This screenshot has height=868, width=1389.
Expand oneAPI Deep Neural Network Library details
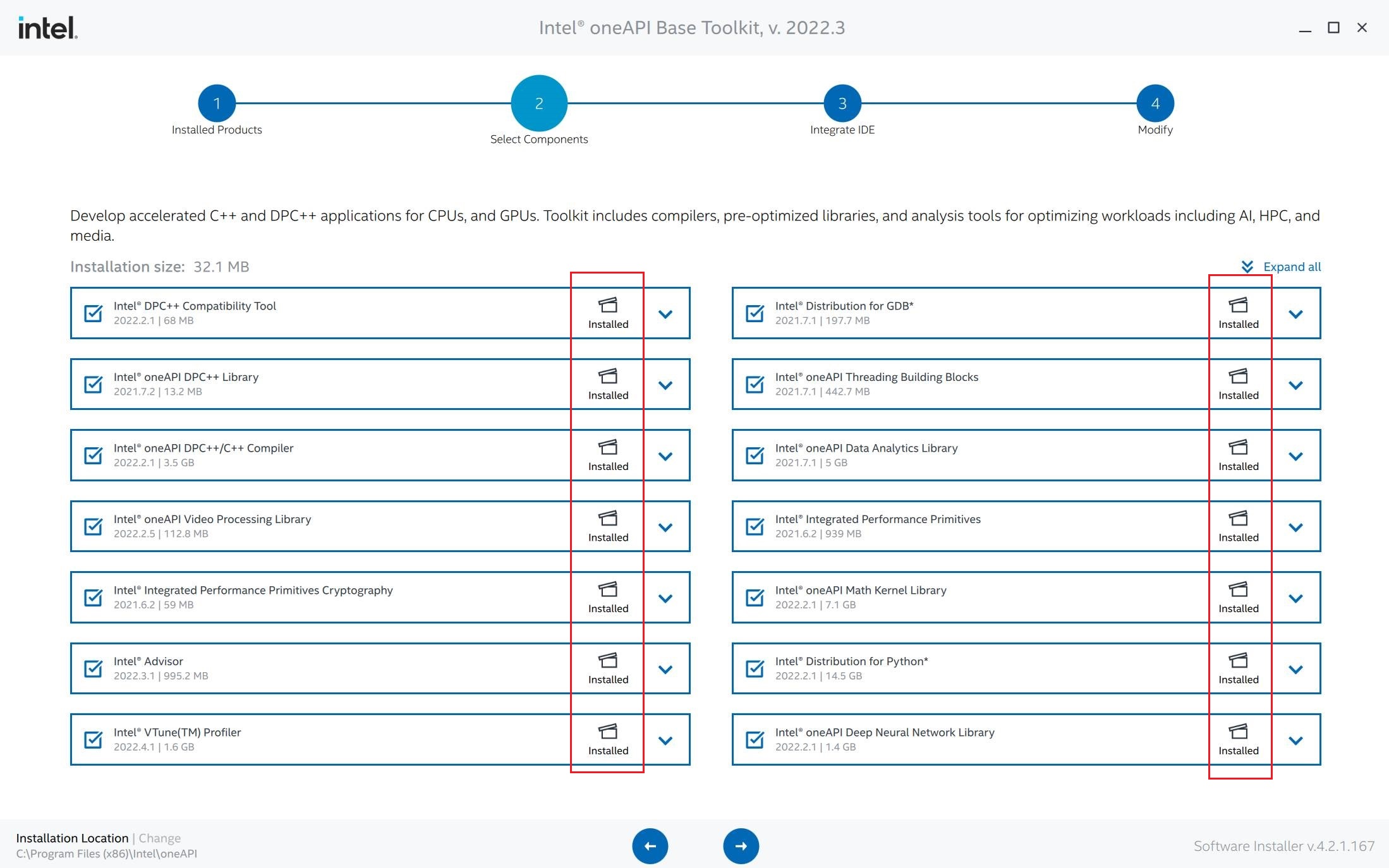click(1295, 740)
